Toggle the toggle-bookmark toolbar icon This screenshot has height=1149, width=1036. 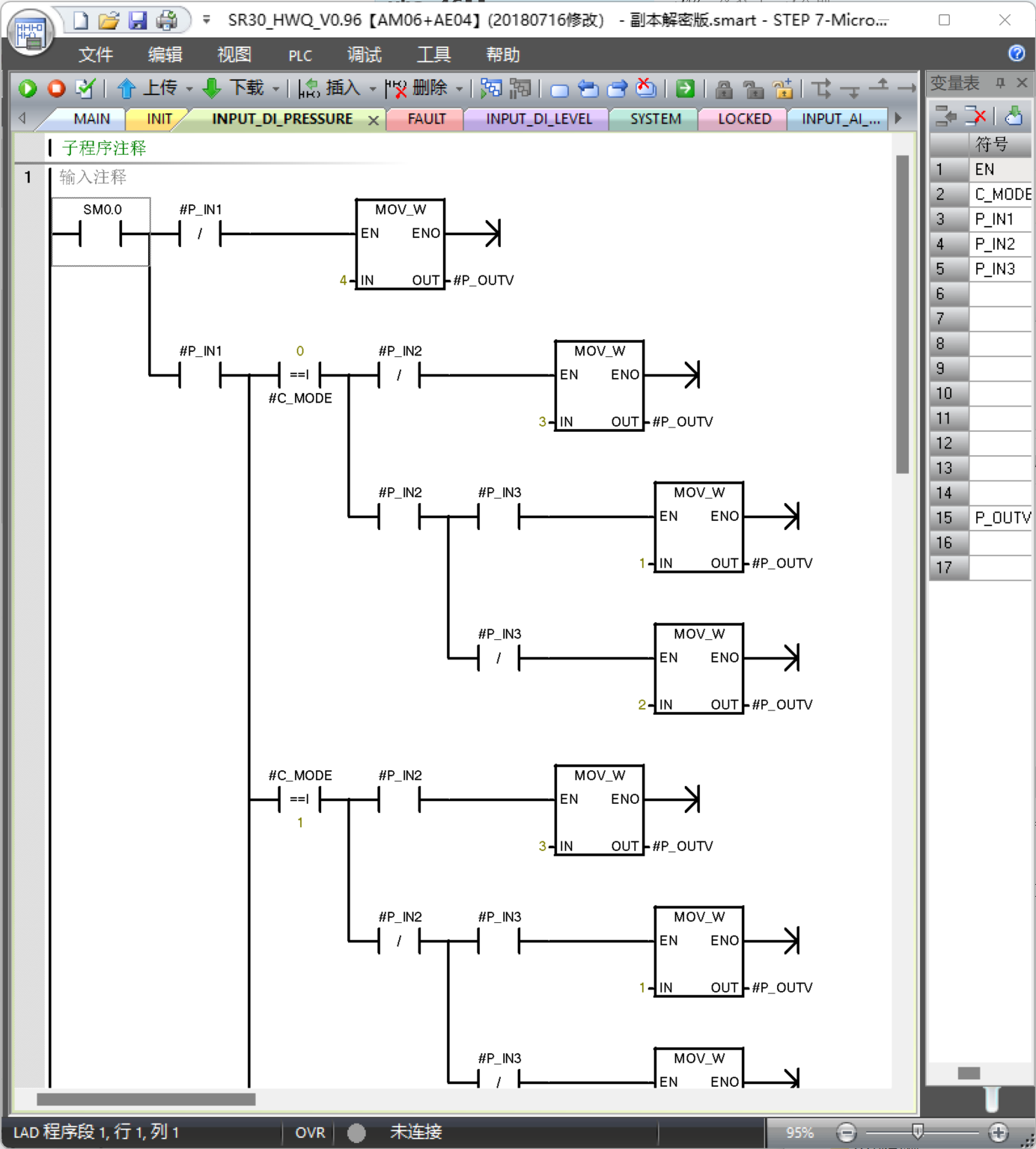click(x=559, y=90)
